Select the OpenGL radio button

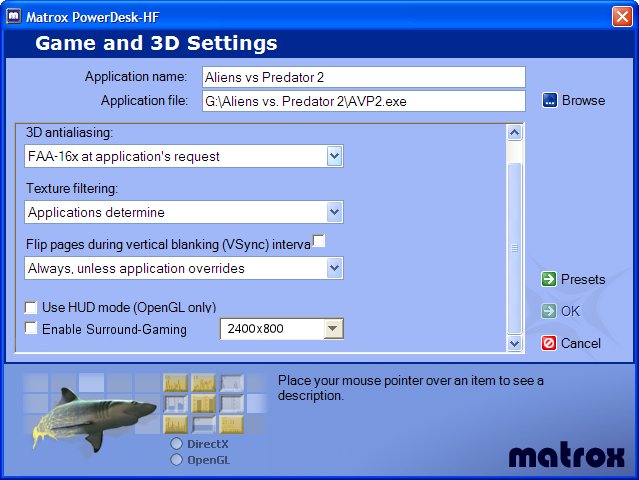[x=176, y=460]
